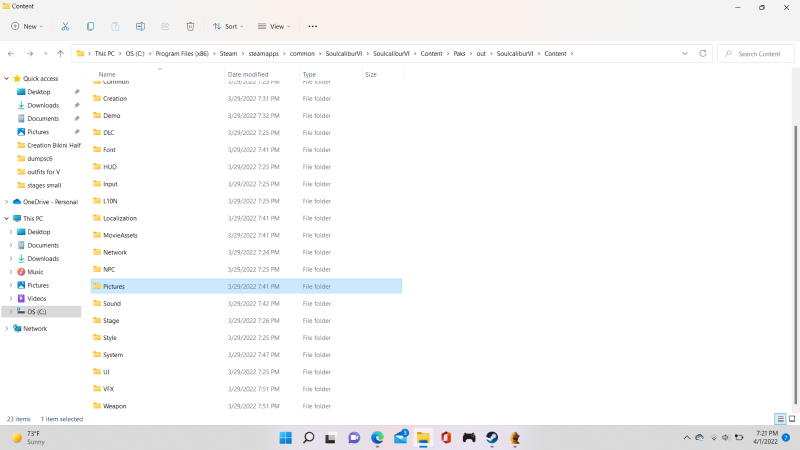Click weather widget showing 73°F Sunny

29,438
